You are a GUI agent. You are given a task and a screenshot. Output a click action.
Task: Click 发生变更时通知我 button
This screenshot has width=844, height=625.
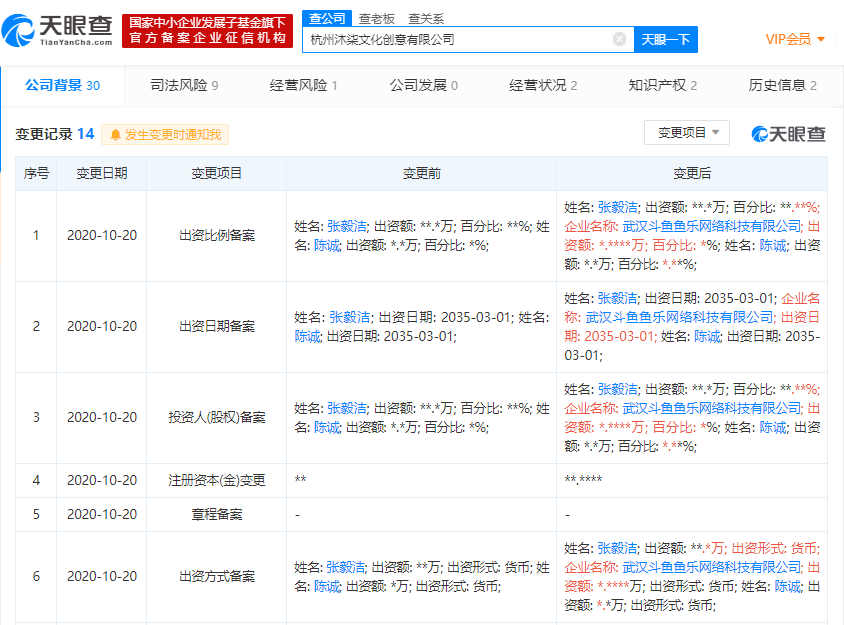pyautogui.click(x=165, y=135)
